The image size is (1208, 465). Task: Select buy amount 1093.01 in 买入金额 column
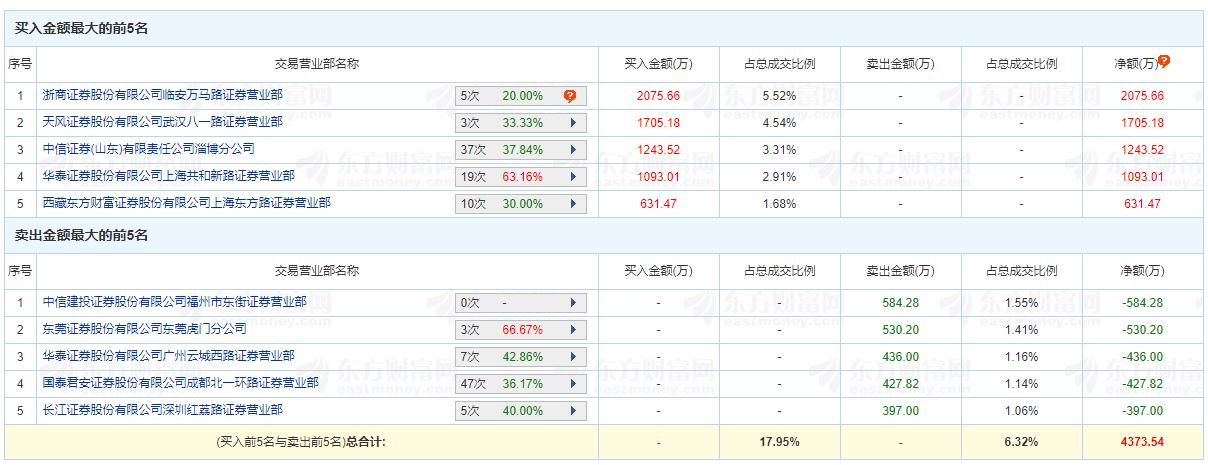pyautogui.click(x=658, y=177)
